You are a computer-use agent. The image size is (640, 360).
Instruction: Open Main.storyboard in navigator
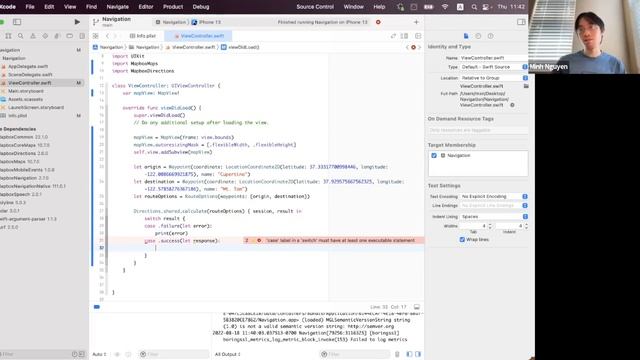26,91
